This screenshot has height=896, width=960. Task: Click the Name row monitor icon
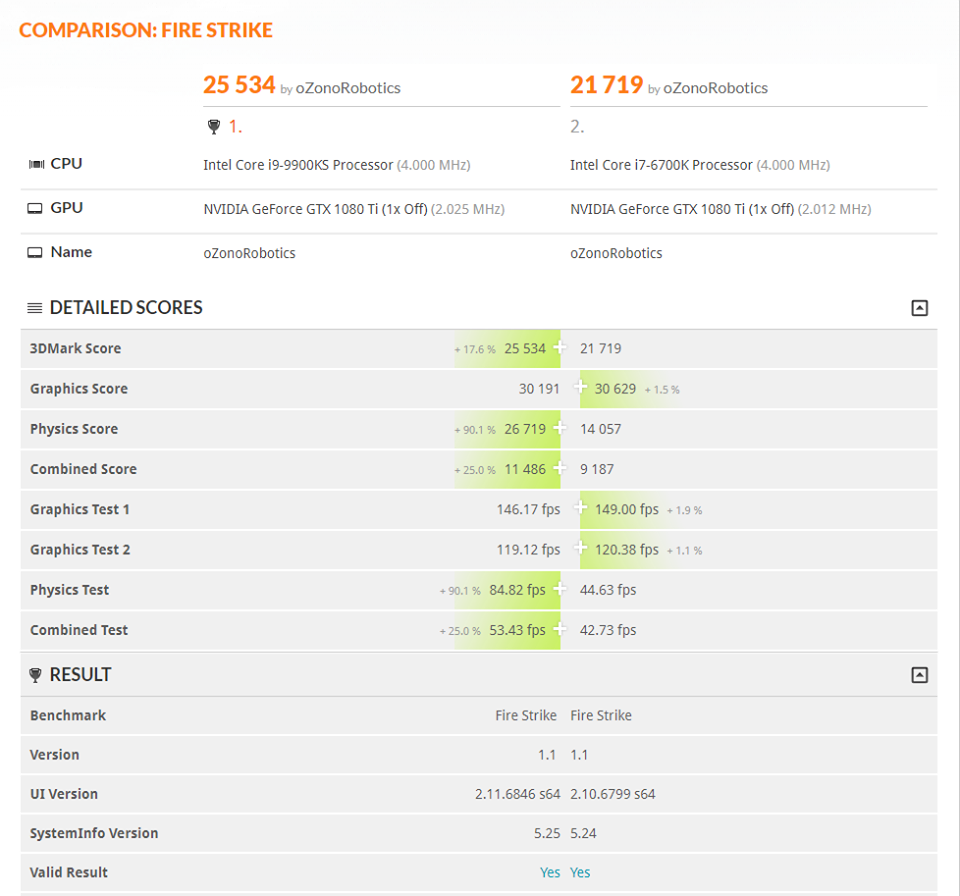click(35, 252)
